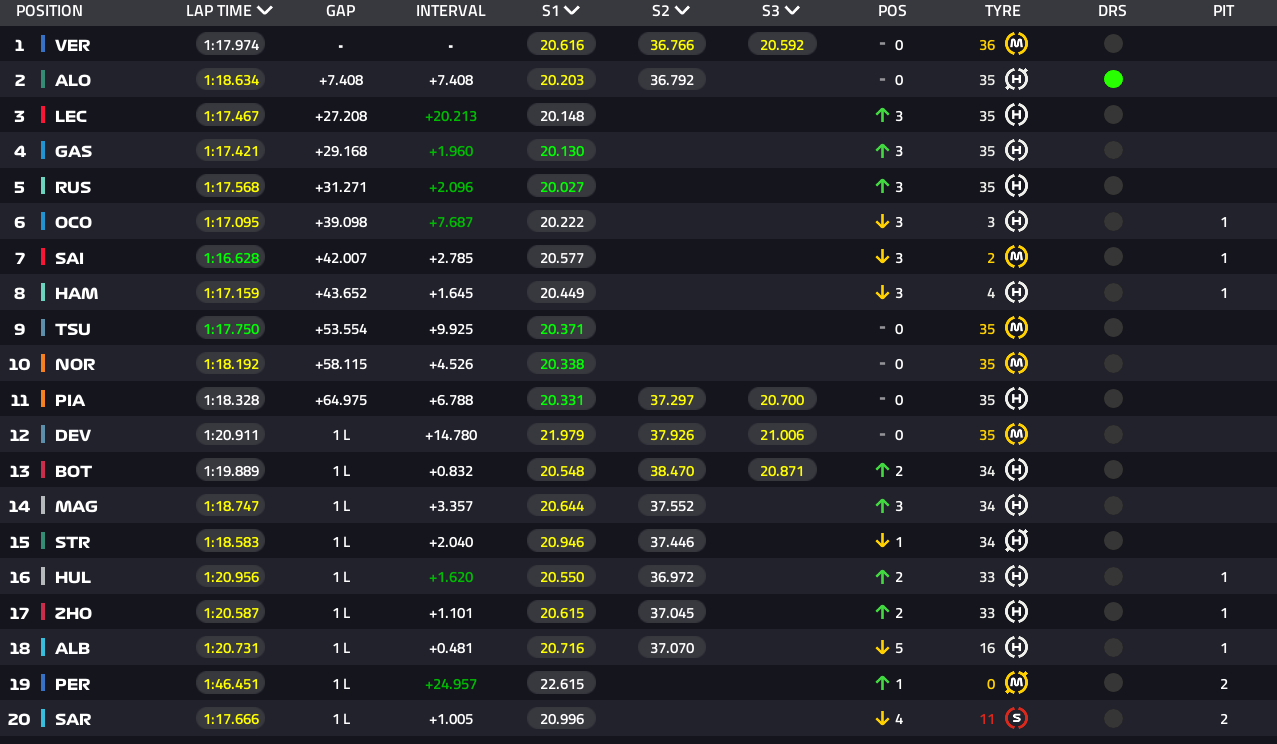Select driver NOR in position 10
This screenshot has height=744, width=1277.
[x=75, y=365]
